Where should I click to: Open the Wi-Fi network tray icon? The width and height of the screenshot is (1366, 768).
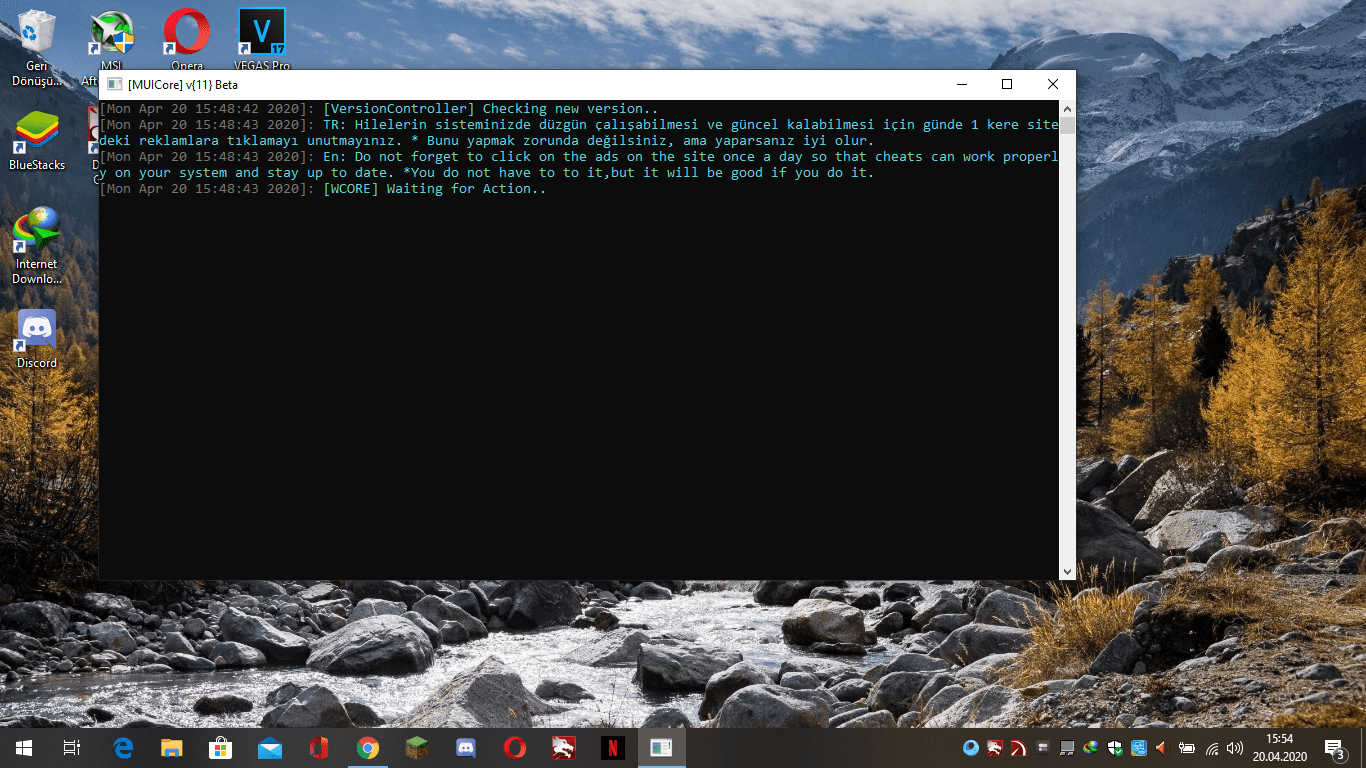point(1212,748)
